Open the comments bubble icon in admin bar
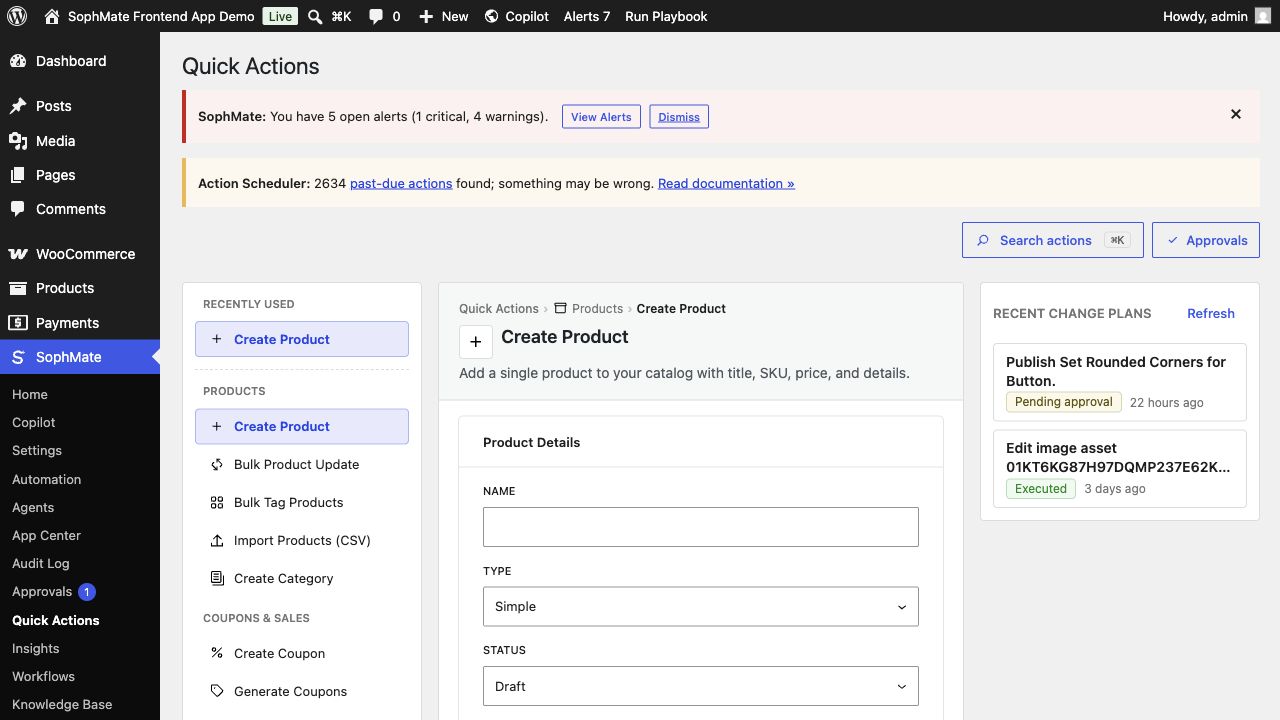1280x720 pixels. tap(376, 16)
